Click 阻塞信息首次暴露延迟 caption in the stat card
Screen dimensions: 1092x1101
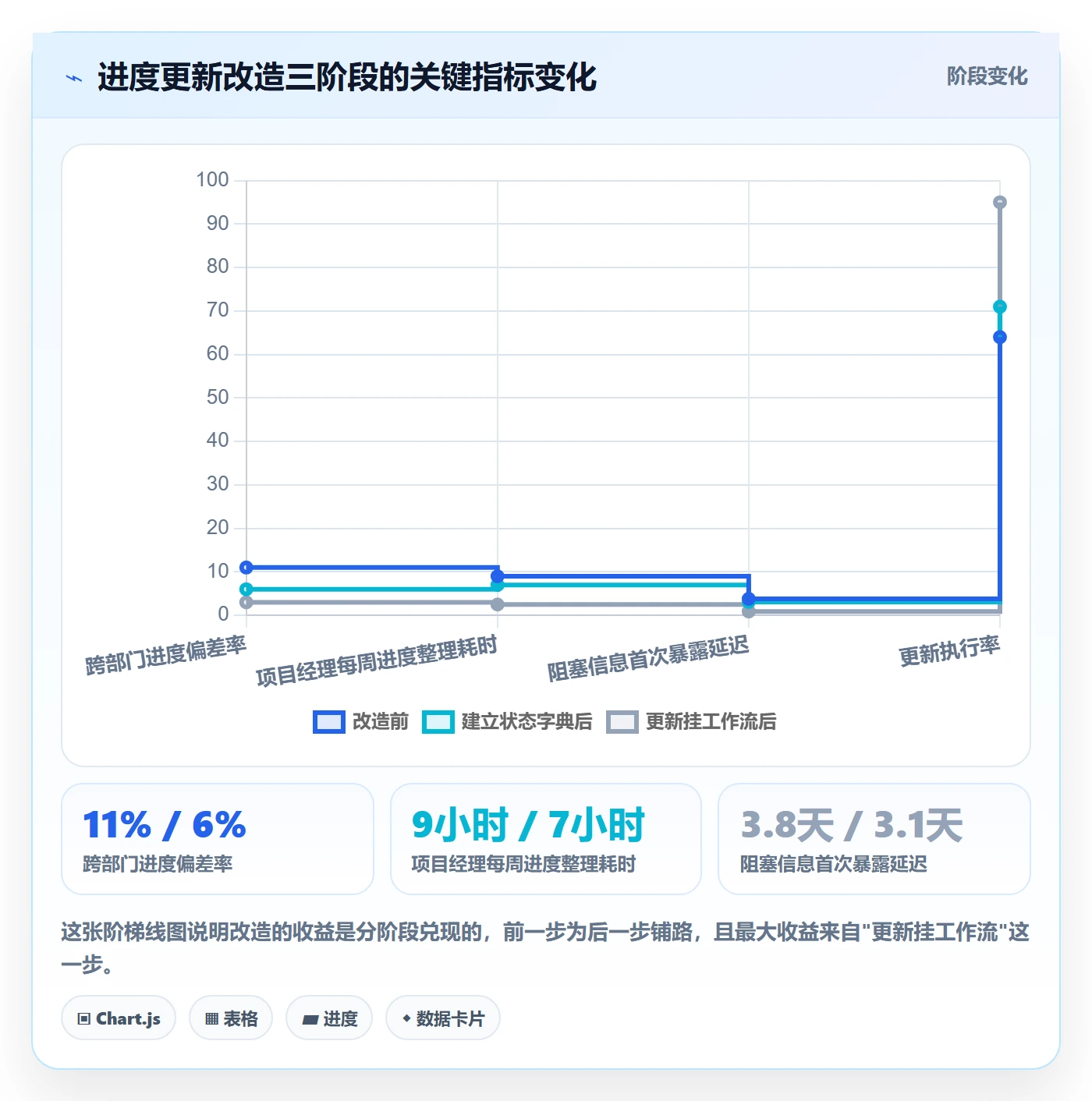[x=834, y=864]
